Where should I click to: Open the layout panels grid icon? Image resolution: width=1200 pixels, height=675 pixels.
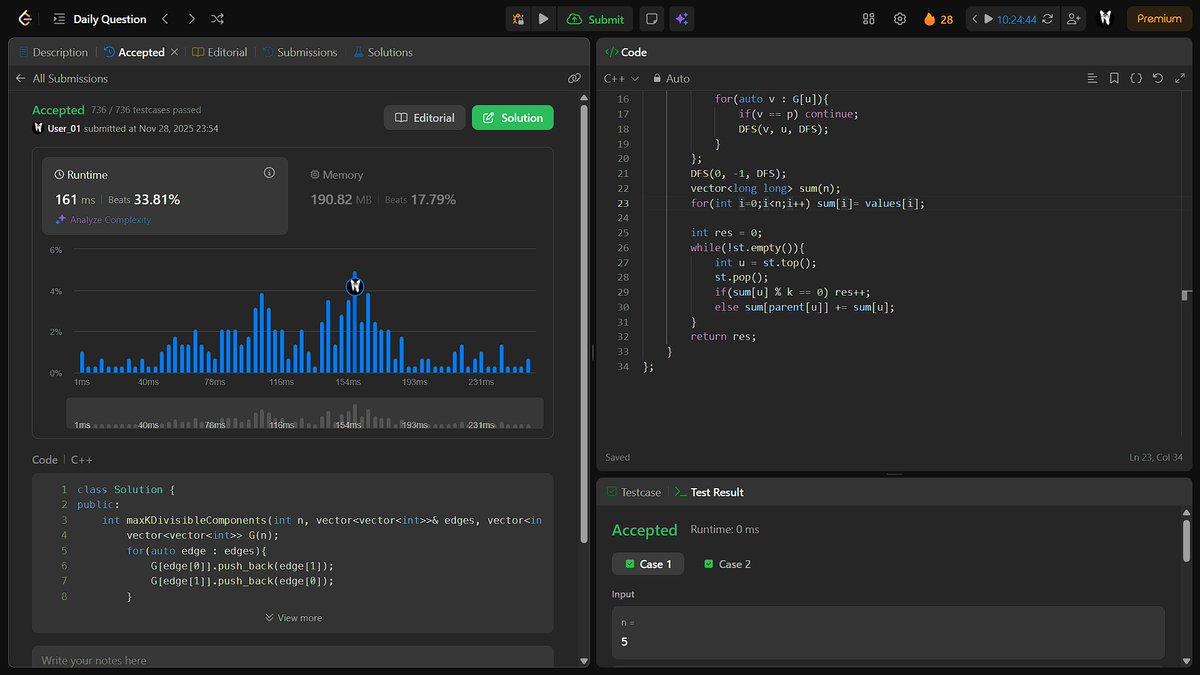(868, 18)
